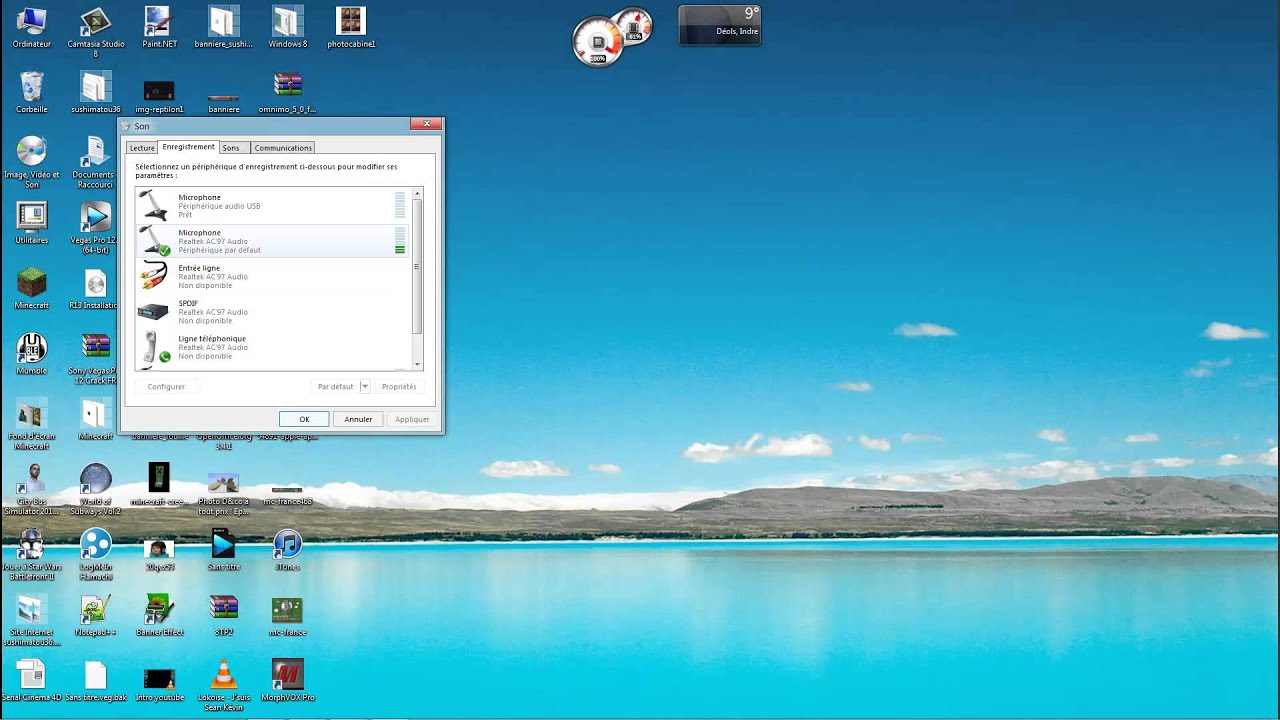Launch Banner Effect shortcut
The width and height of the screenshot is (1280, 720).
[159, 614]
